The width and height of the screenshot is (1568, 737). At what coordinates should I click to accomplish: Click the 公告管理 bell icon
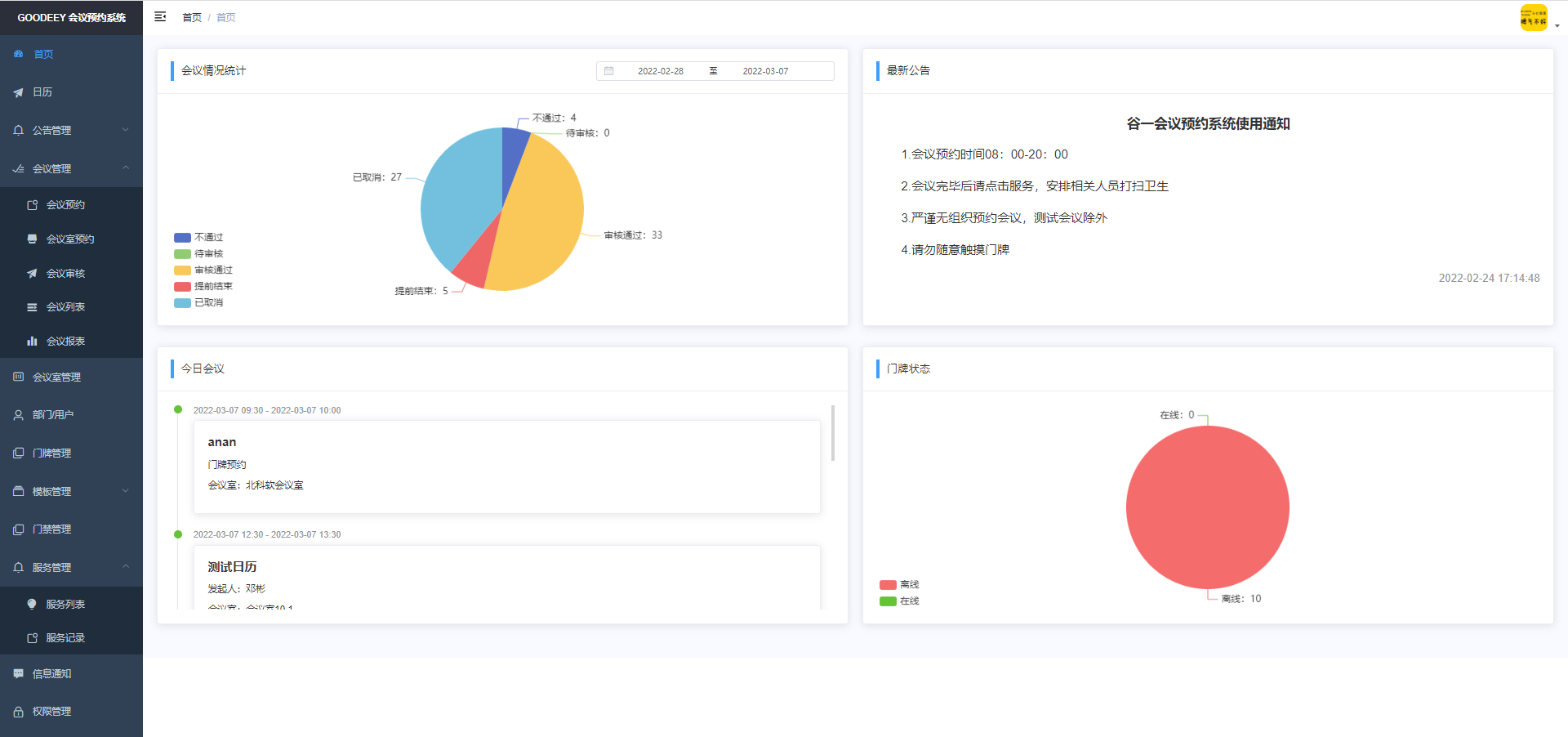19,130
